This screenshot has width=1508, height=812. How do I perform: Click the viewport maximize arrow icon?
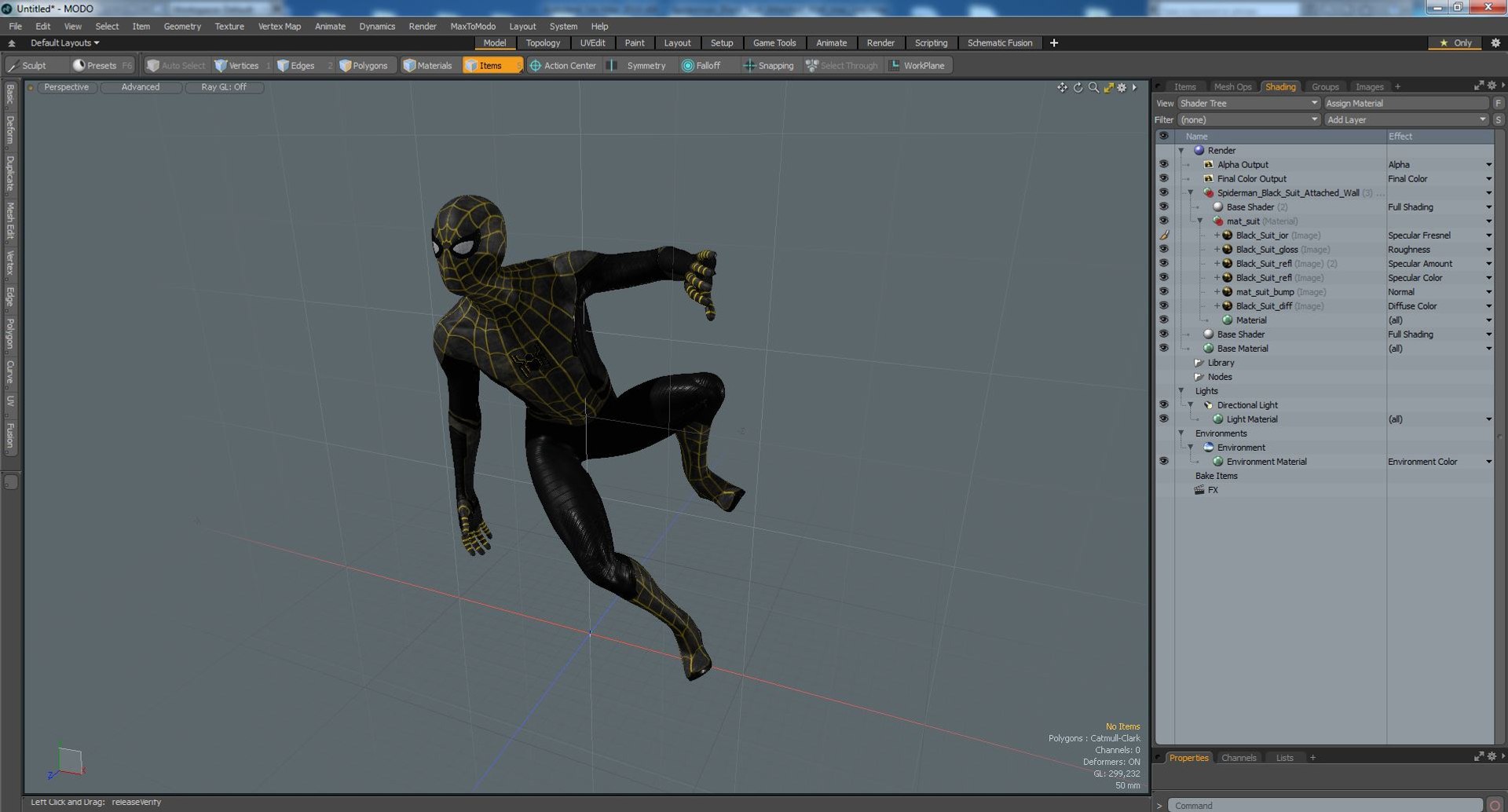coord(1108,87)
